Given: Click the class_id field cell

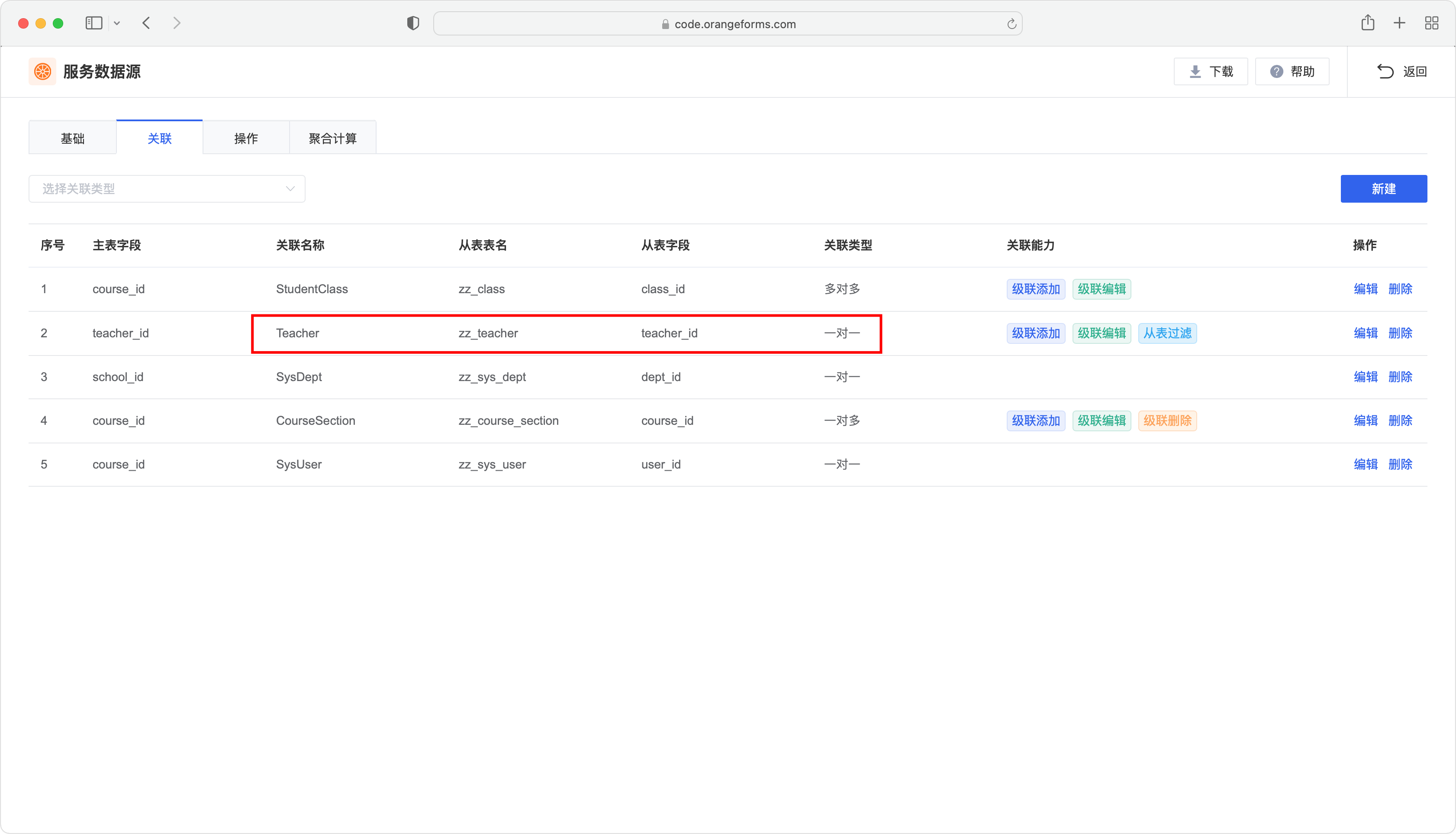Looking at the screenshot, I should click(663, 289).
